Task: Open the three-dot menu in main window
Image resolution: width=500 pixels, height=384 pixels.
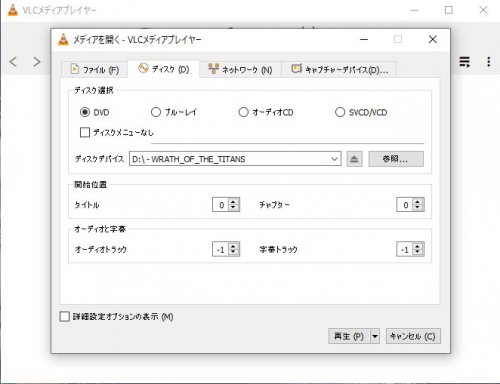Action: [x=489, y=62]
